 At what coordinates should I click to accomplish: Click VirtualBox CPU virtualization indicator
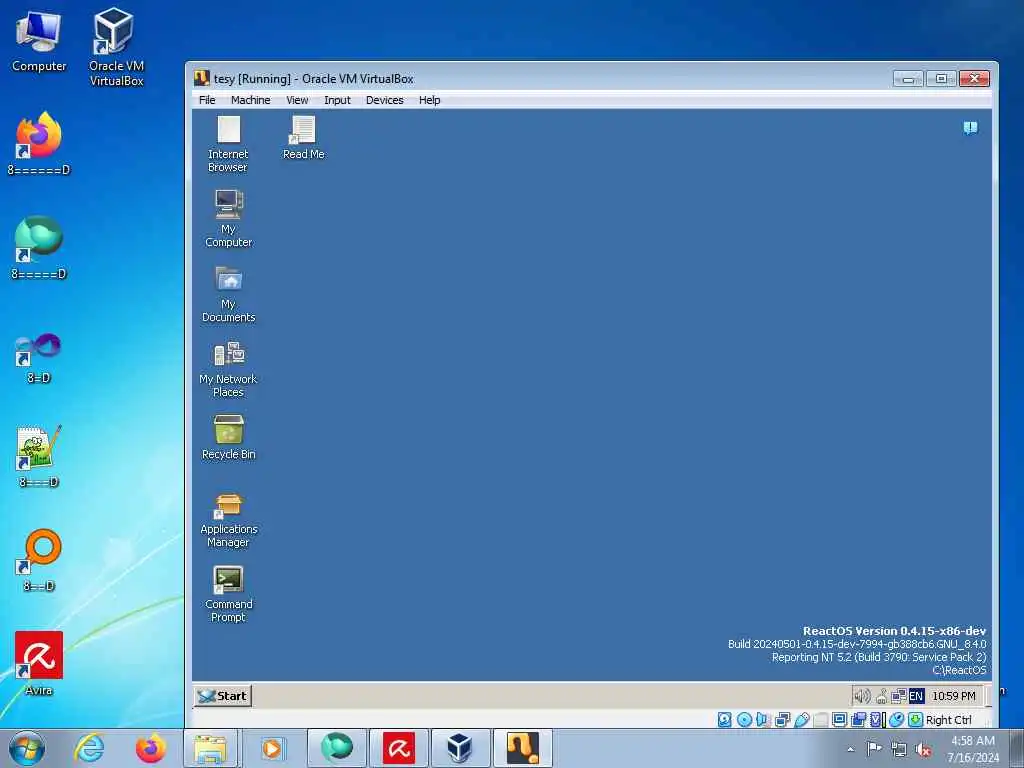(x=878, y=720)
